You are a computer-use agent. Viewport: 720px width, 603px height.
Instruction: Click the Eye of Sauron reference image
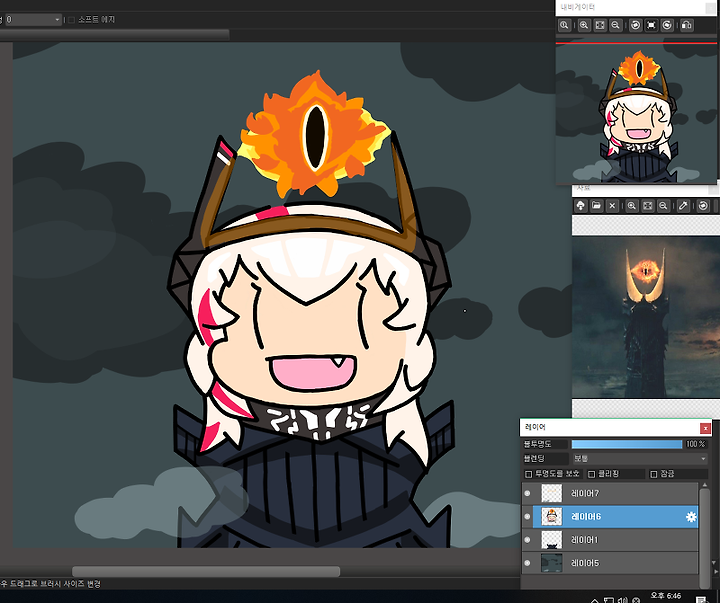[646, 317]
